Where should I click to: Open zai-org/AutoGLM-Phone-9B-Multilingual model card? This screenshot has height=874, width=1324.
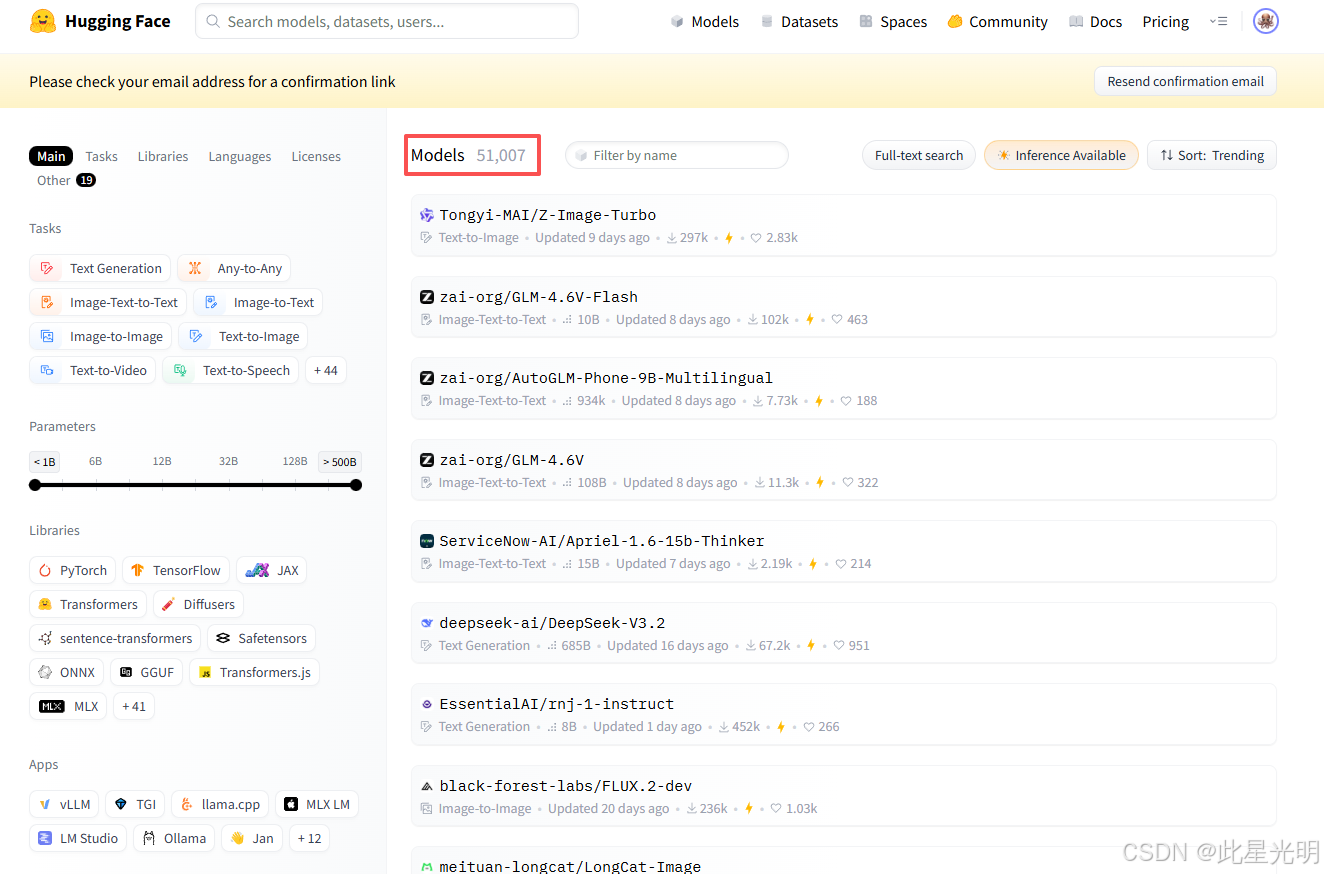tap(844, 388)
